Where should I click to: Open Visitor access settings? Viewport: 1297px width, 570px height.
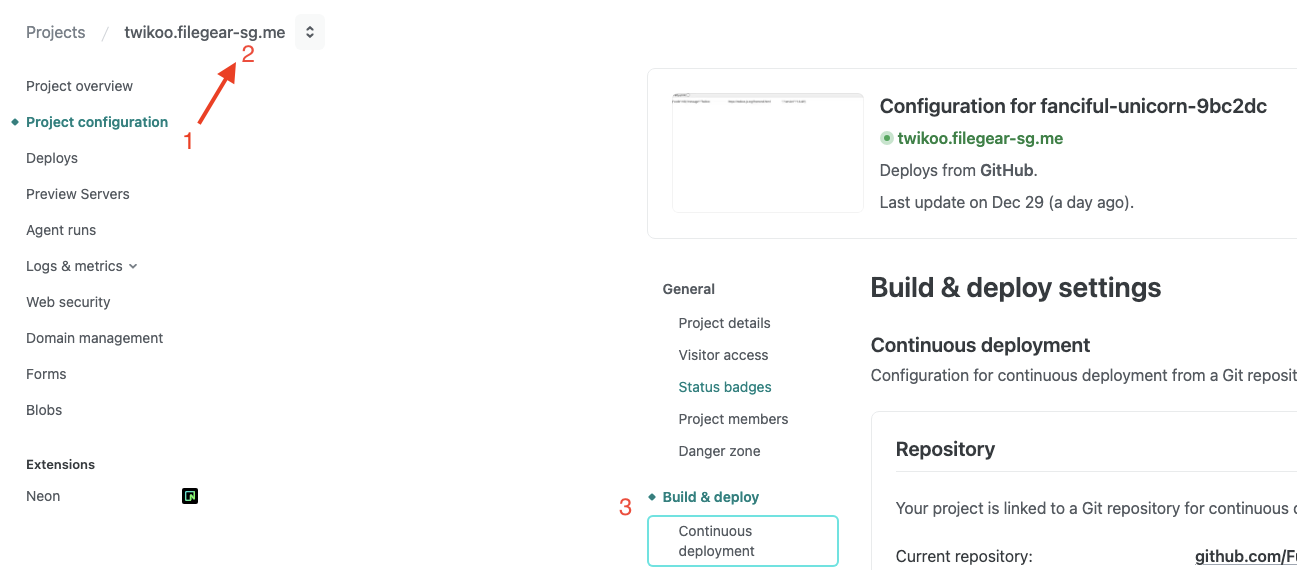(723, 355)
